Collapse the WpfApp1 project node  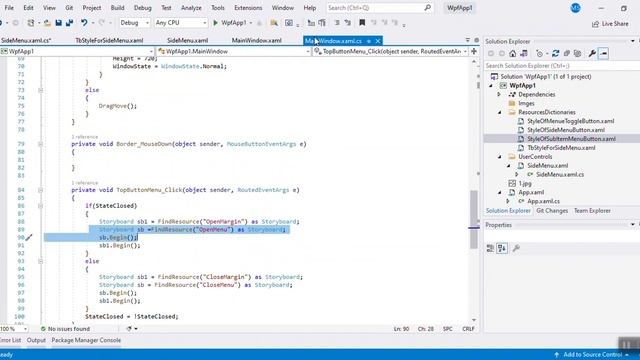pyautogui.click(x=491, y=85)
